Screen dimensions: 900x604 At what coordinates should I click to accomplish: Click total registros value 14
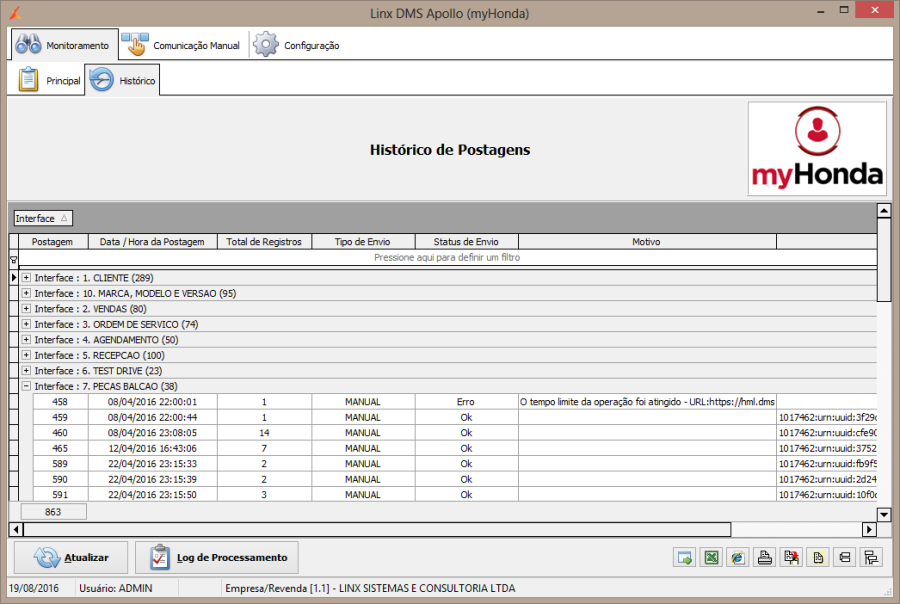pyautogui.click(x=264, y=433)
